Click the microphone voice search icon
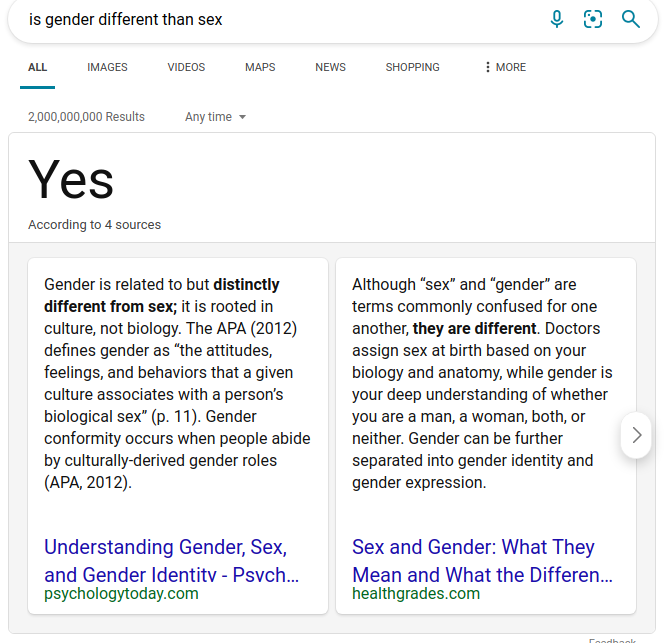Viewport: 665px width, 643px height. coord(556,19)
